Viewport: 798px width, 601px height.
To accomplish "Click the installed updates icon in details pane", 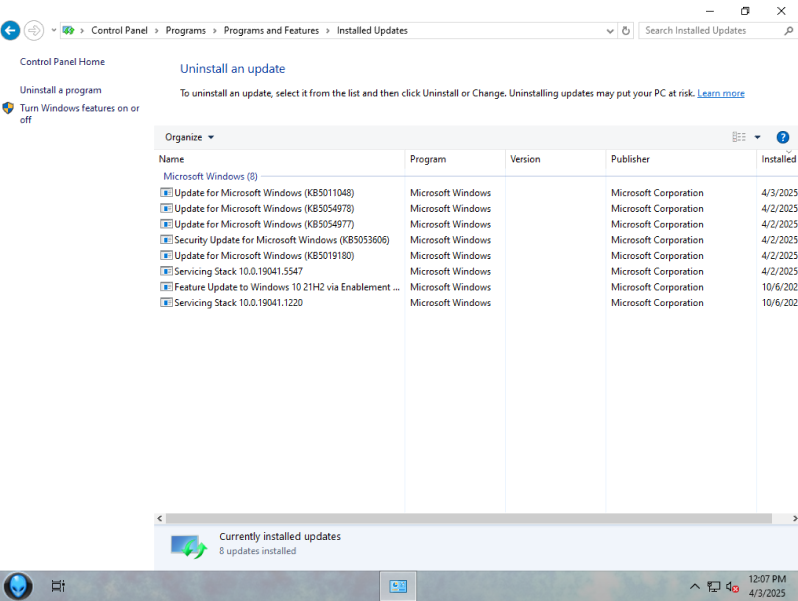I will pyautogui.click(x=189, y=547).
